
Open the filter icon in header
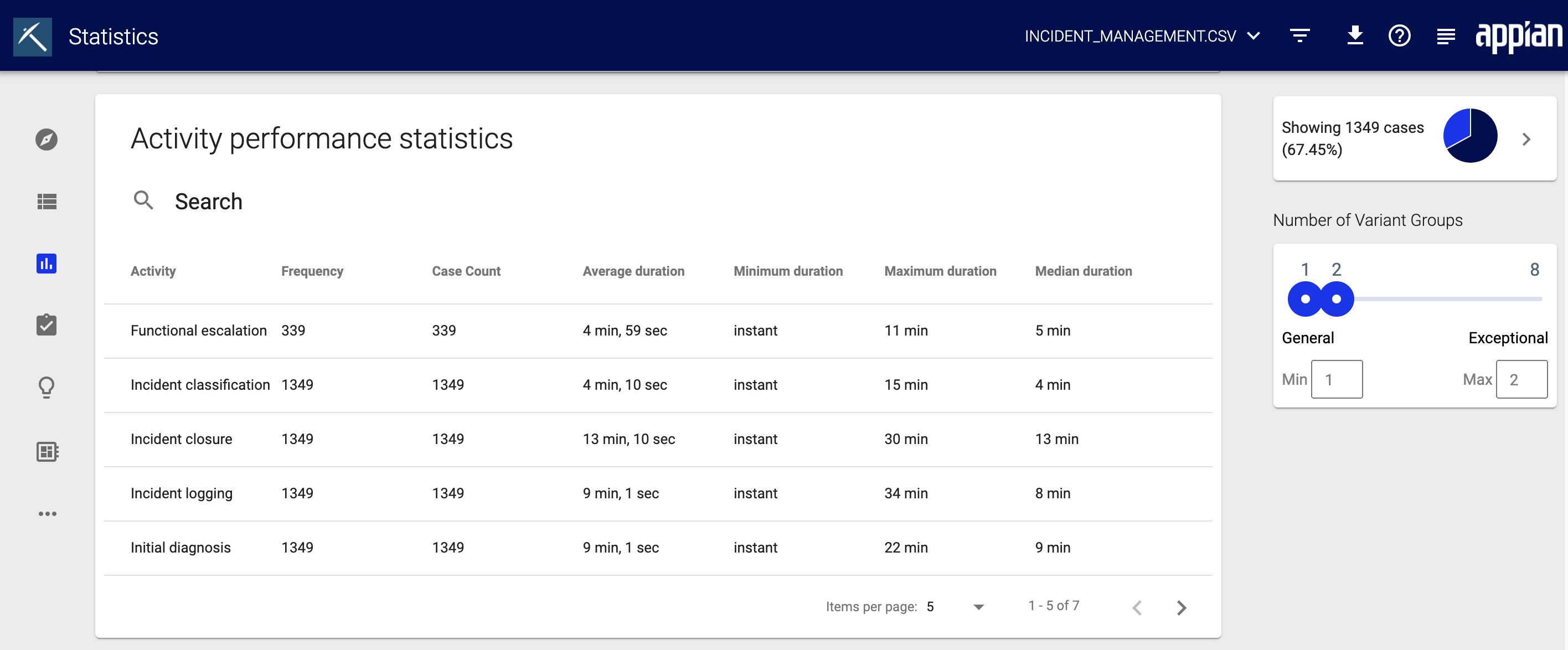(x=1299, y=36)
